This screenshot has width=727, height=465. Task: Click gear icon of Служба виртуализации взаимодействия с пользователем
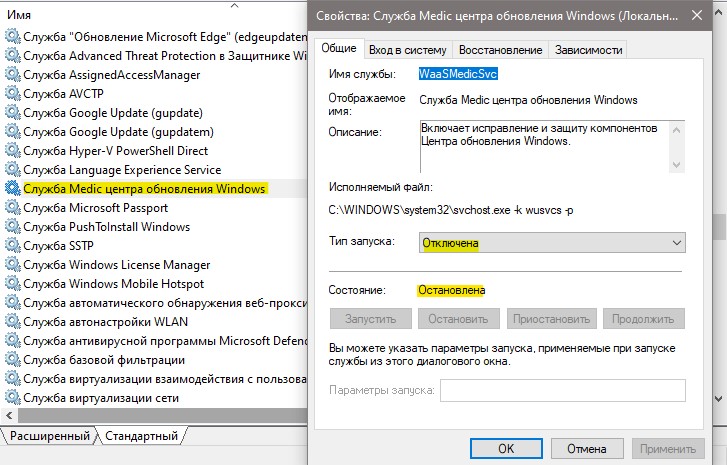click(x=13, y=379)
